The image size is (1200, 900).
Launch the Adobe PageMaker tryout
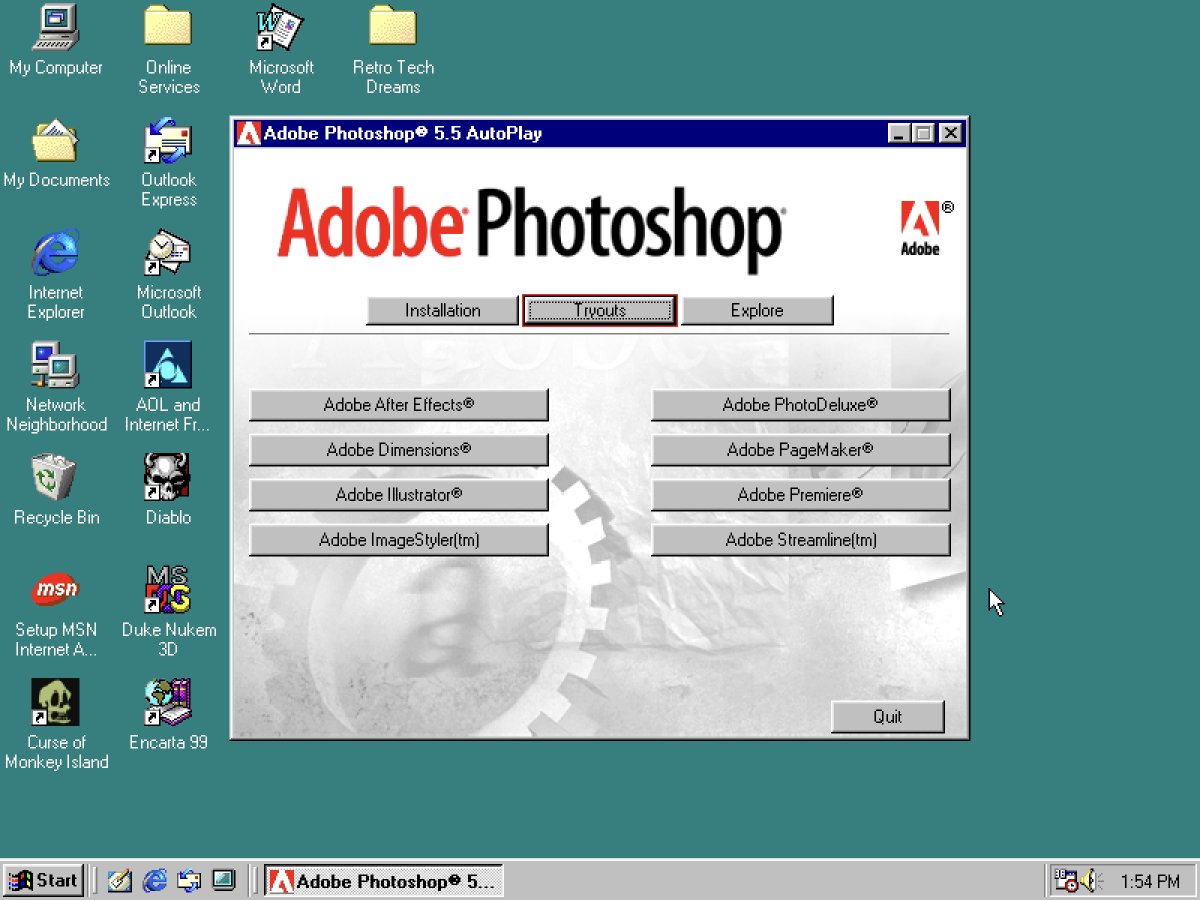pos(801,450)
